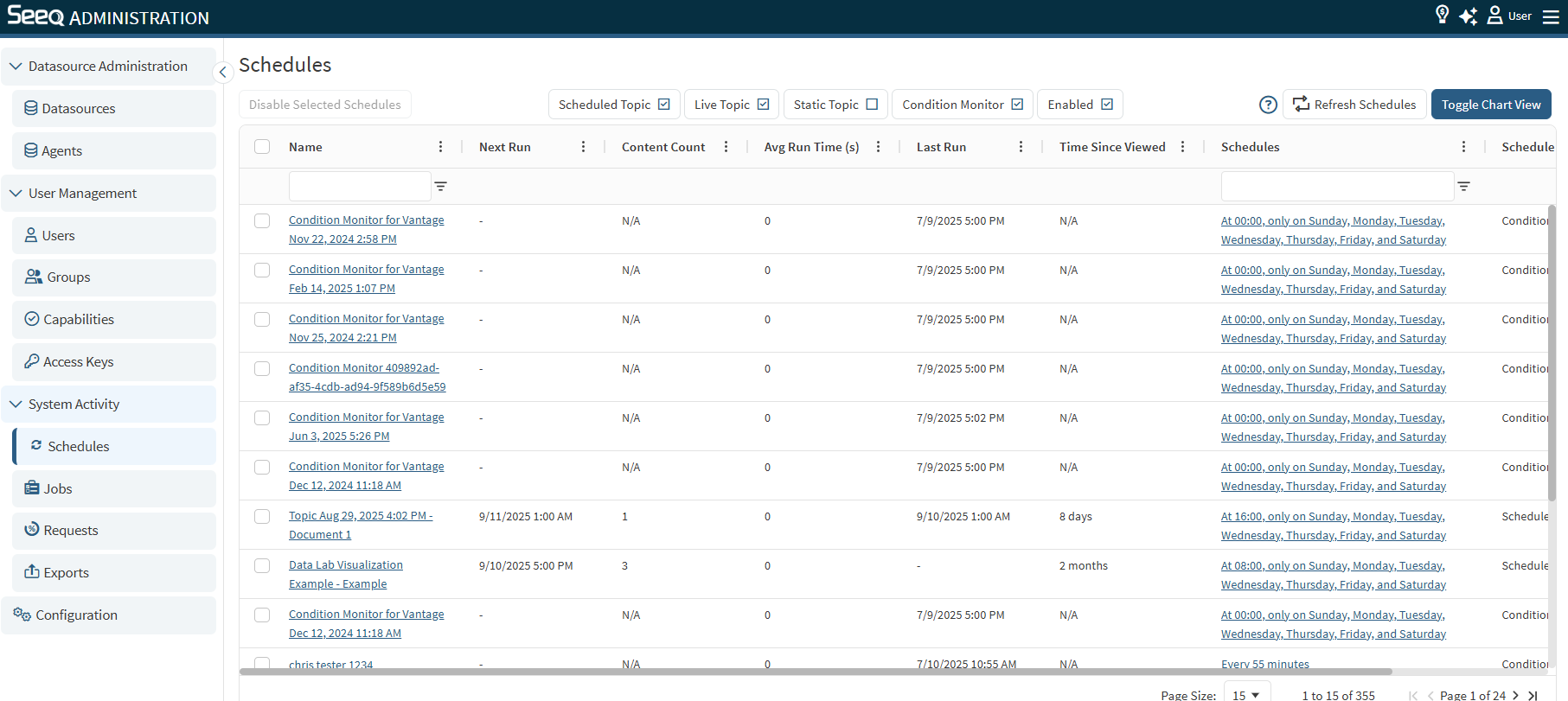Open Last Run column options menu
The image size is (1568, 701).
coord(1021,147)
